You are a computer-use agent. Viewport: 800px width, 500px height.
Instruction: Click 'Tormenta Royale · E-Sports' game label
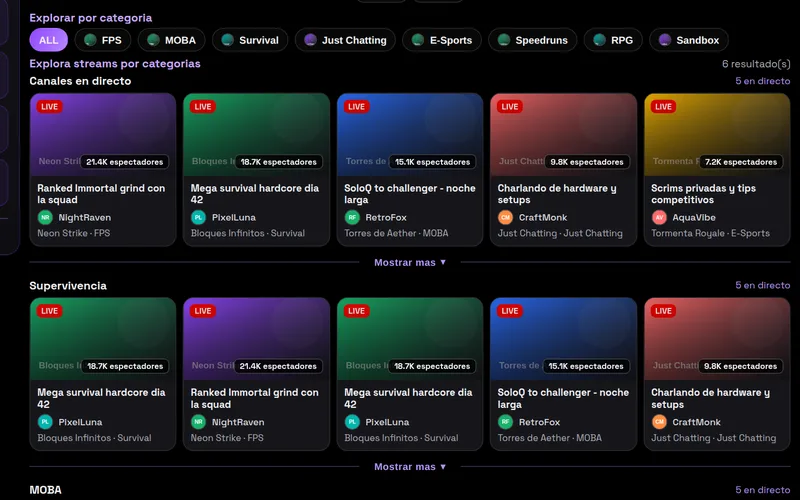point(710,233)
